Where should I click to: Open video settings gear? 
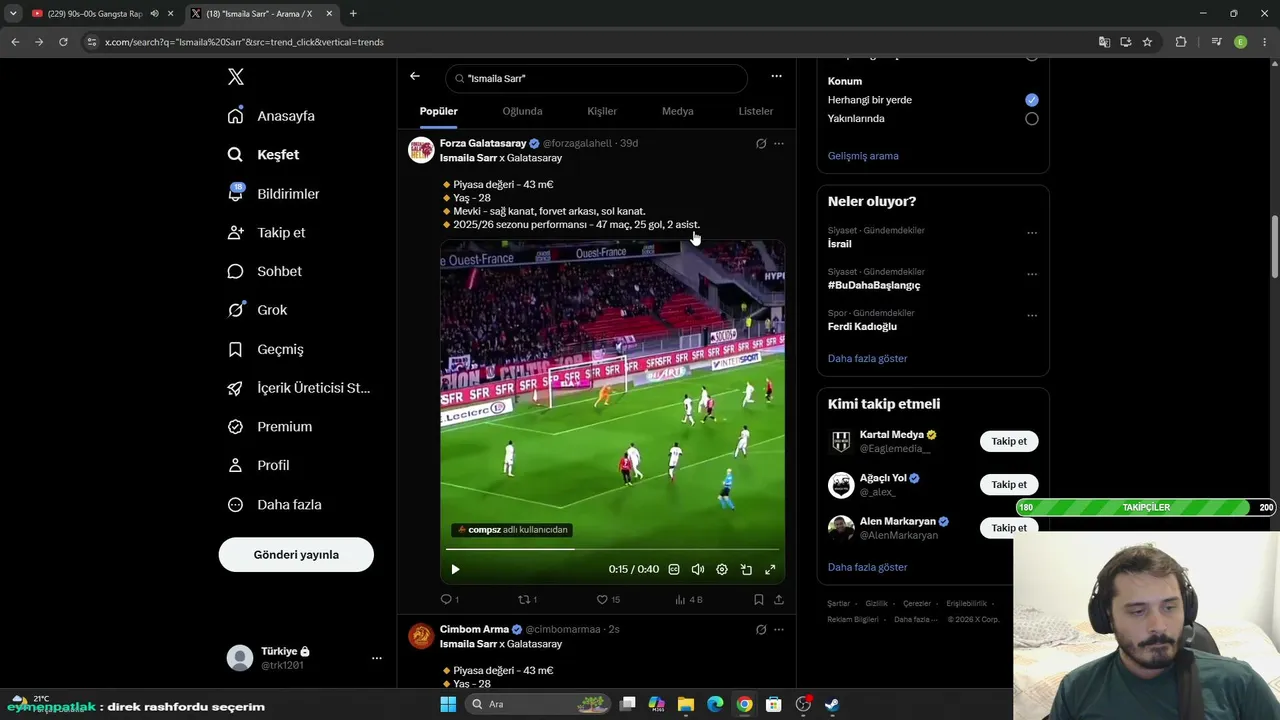[x=722, y=570]
